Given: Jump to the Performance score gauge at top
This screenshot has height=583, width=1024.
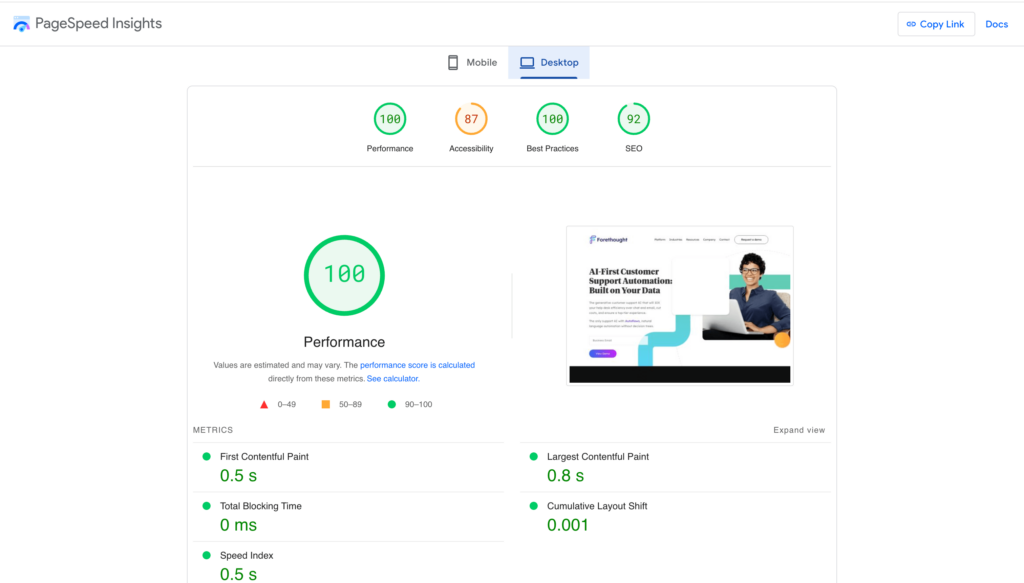Looking at the screenshot, I should (x=390, y=119).
